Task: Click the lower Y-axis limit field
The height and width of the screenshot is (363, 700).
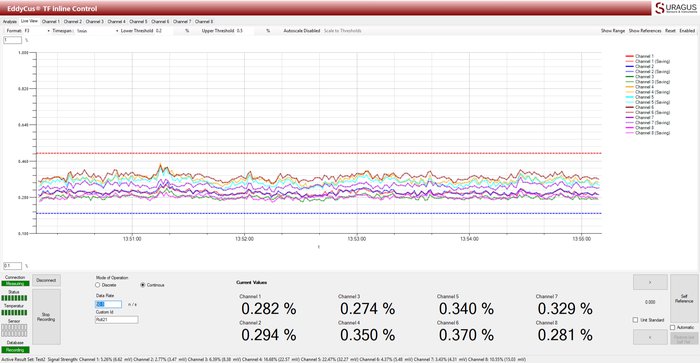Action: tap(12, 266)
